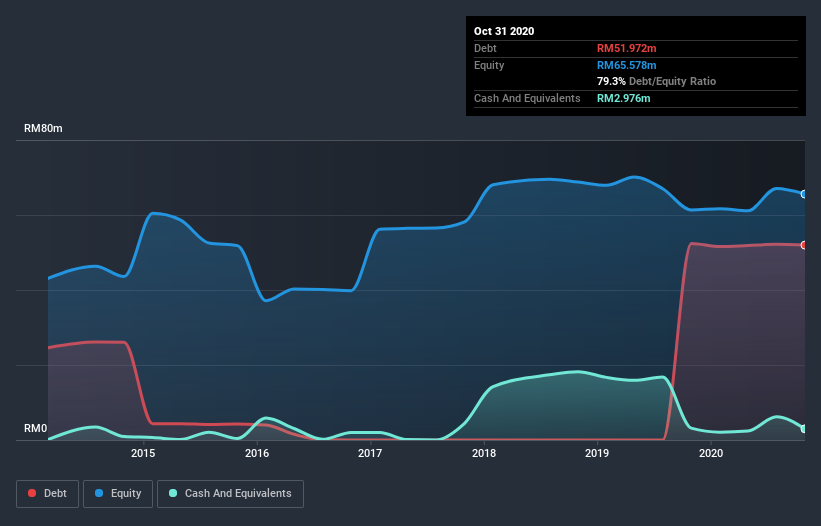Click the 2016 x-axis label
This screenshot has width=821, height=526.
(257, 453)
